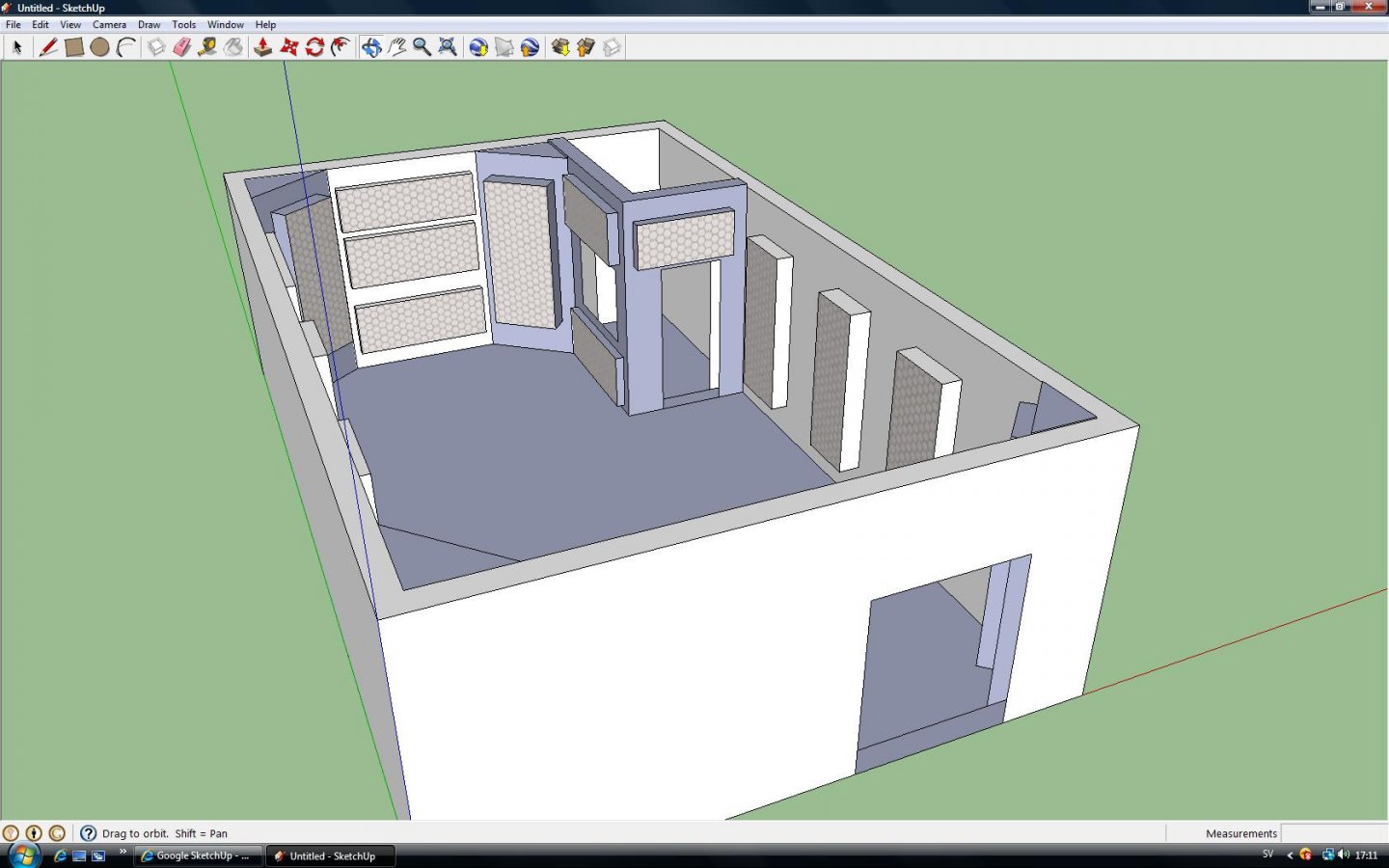Click Switch Between Windows Quick Launch icon

click(98, 855)
